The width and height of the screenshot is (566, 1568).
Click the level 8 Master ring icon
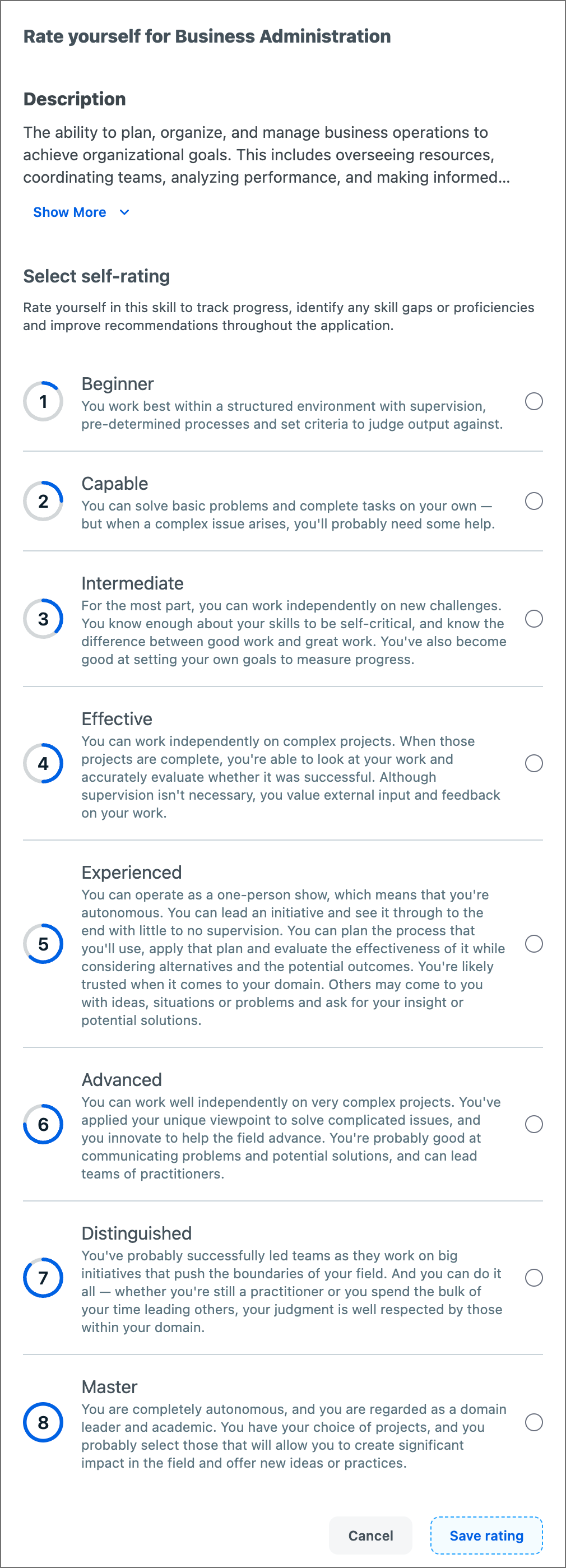[43, 1422]
